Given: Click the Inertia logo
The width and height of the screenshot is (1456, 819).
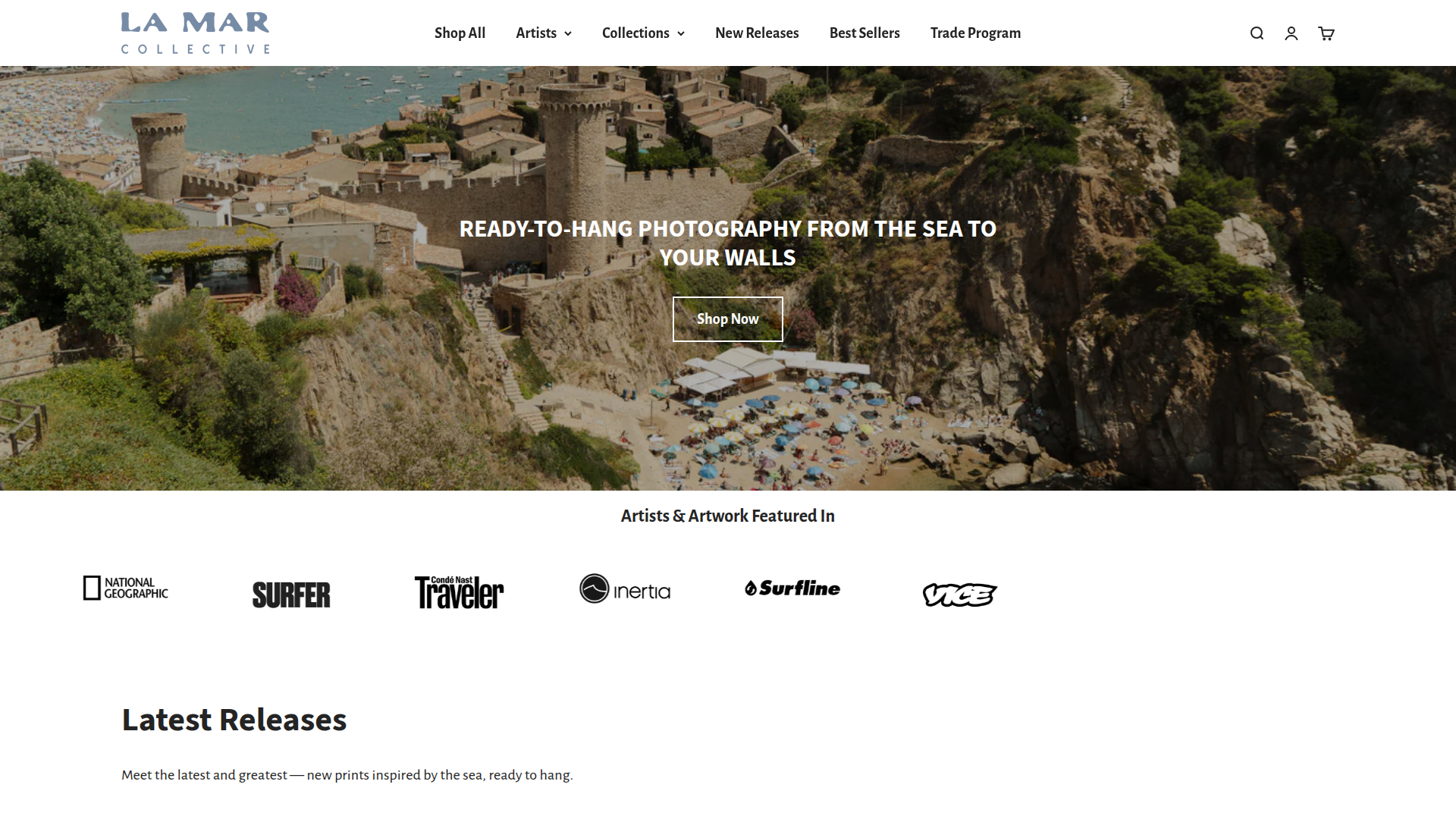Looking at the screenshot, I should pyautogui.click(x=625, y=588).
